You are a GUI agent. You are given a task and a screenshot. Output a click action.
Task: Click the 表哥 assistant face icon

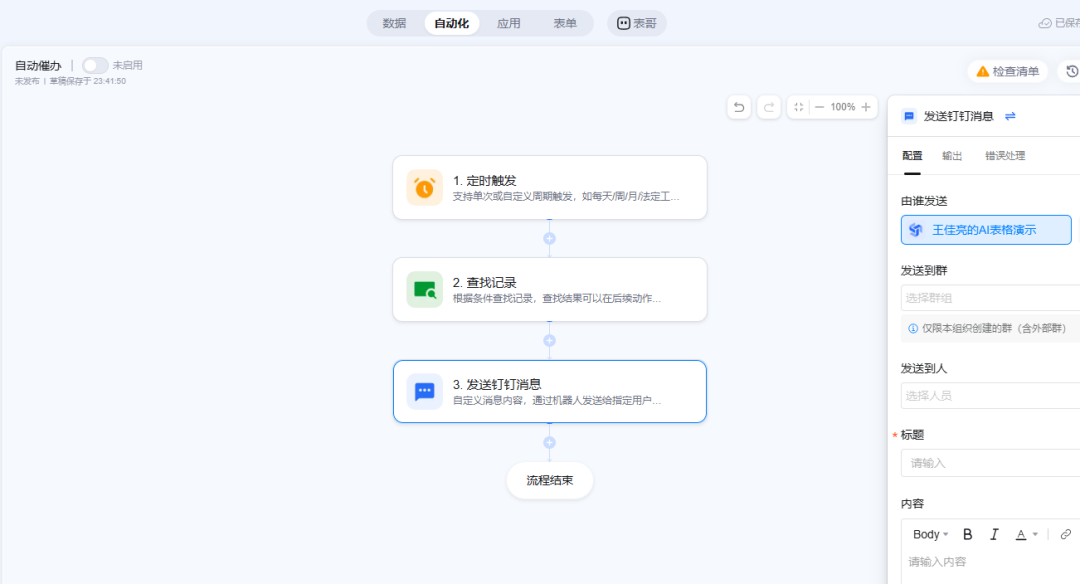[623, 23]
